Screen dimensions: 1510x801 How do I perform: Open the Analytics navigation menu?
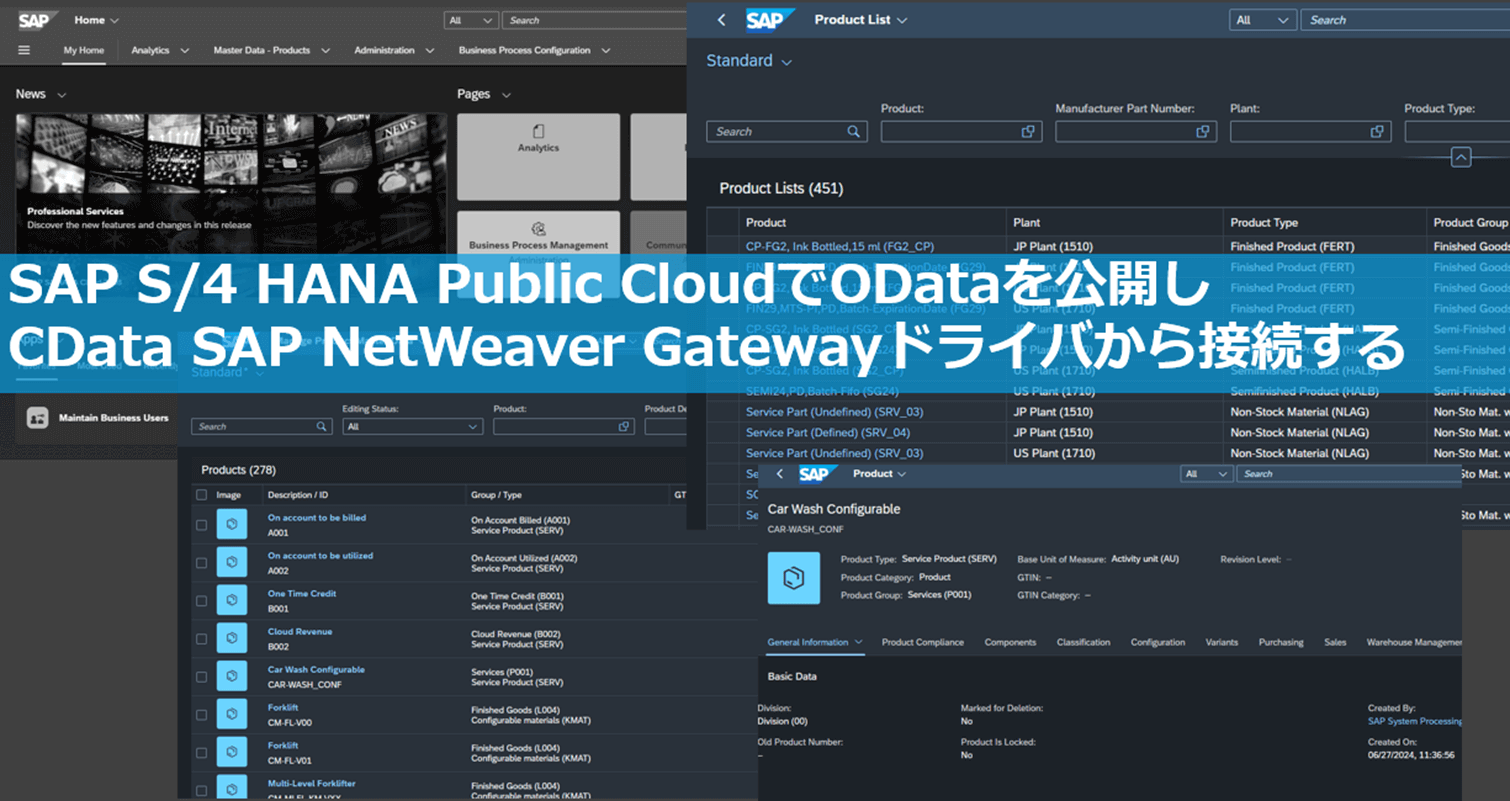[160, 50]
